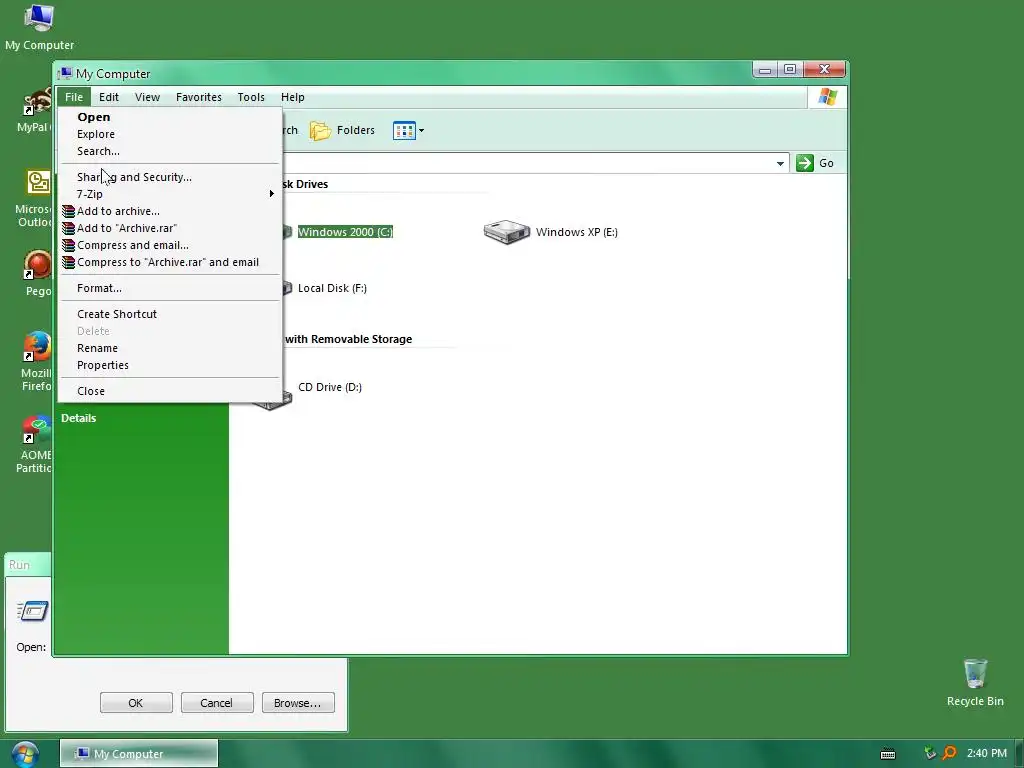Click OK in the Run dialog
Image resolution: width=1024 pixels, height=768 pixels.
[x=136, y=703]
